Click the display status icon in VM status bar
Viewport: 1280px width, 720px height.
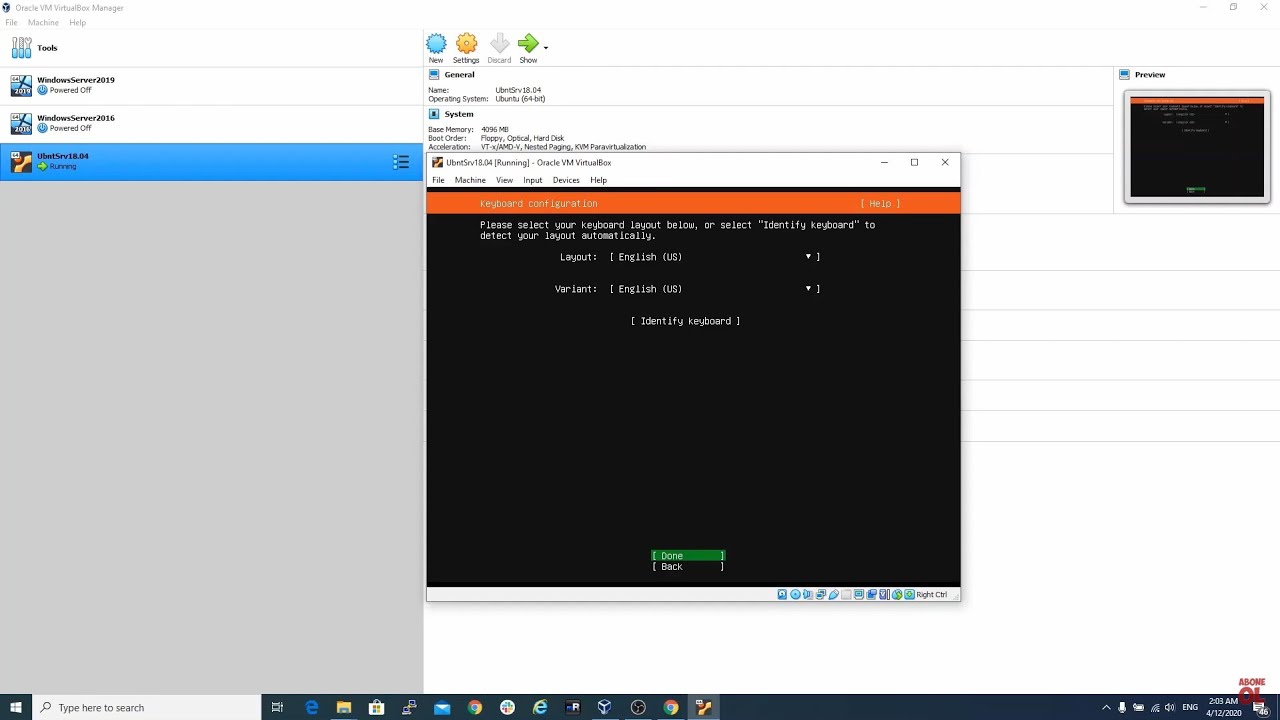coord(859,594)
